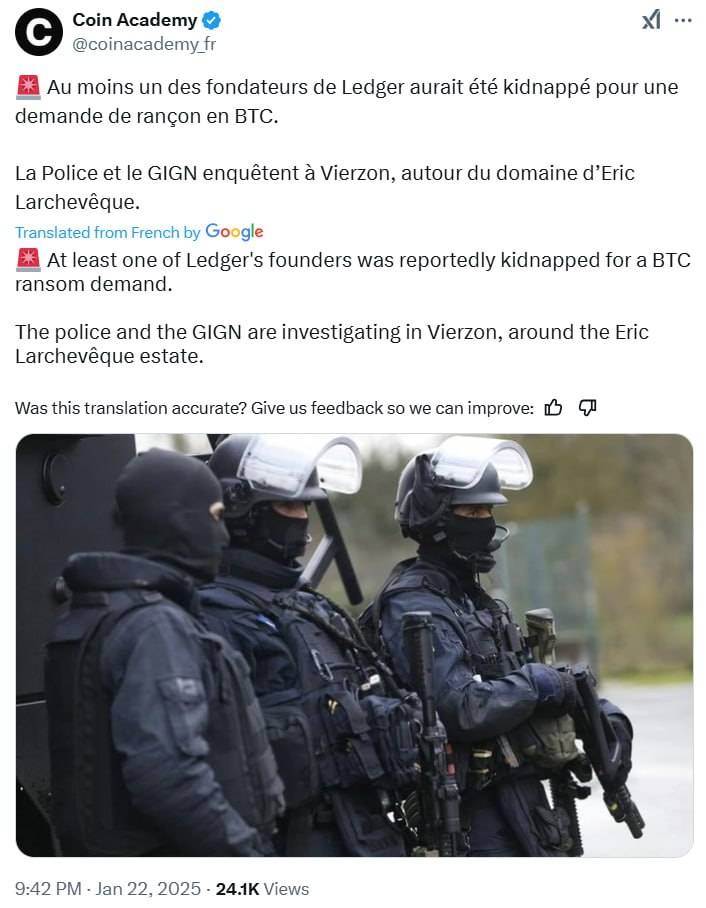706x908 pixels.
Task: Open the Coin Academy display name
Action: coord(134,20)
